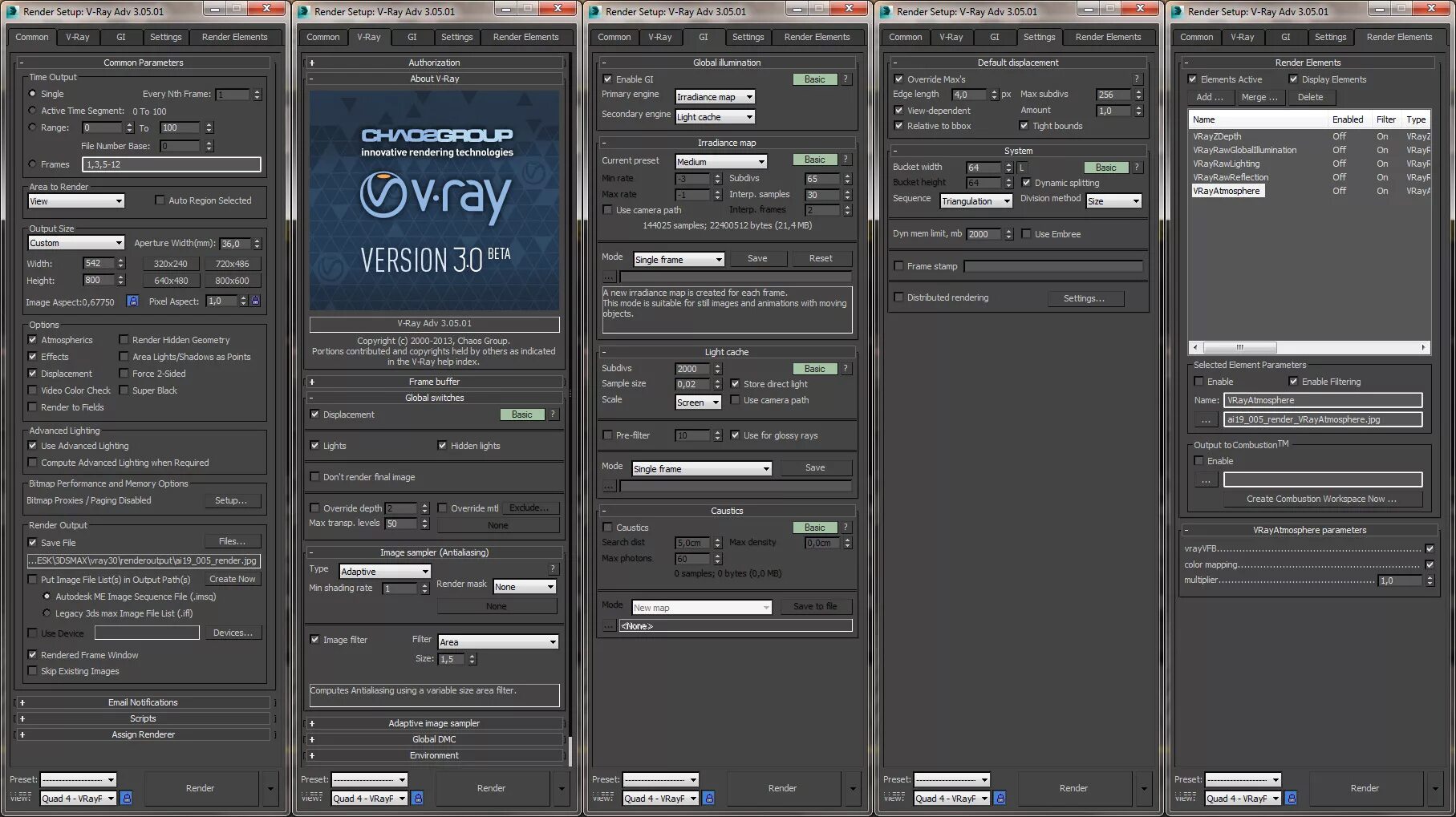Lock the view in the Common Parameters window
Screen dimensions: 1456x817
127,799
